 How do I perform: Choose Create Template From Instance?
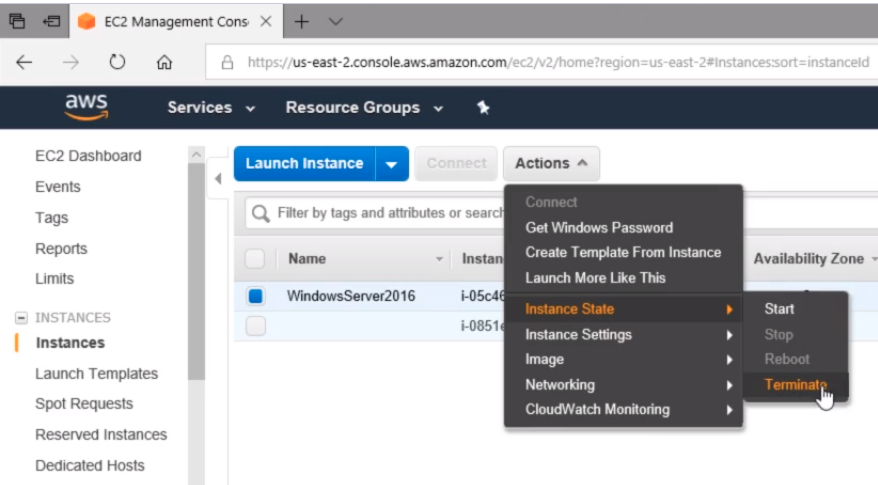tap(622, 252)
